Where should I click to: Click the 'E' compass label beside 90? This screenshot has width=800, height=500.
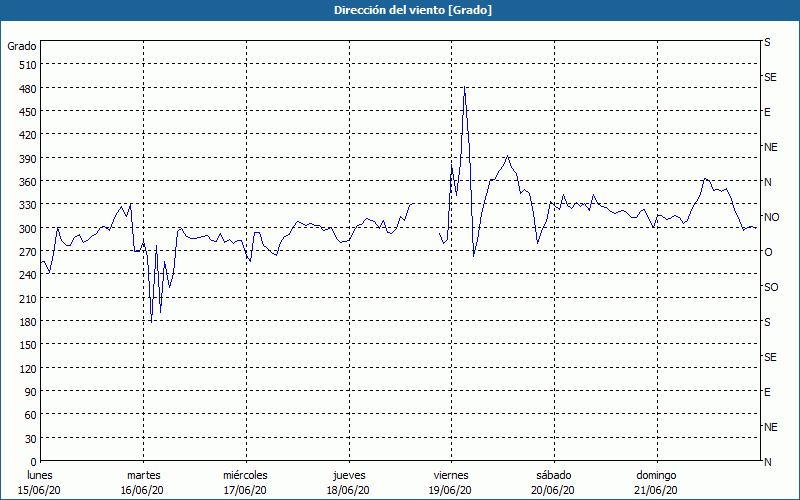click(767, 392)
